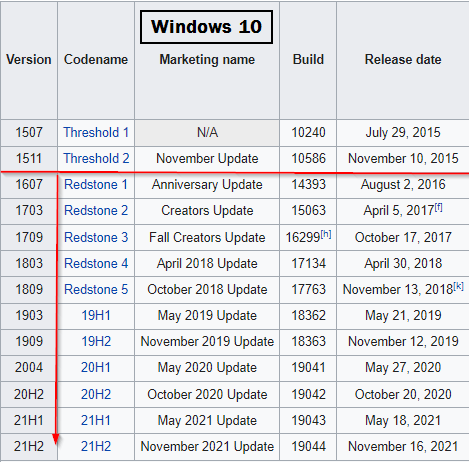Click the October 2018 Update cell
Screen dimensions: 469x462
coord(207,289)
